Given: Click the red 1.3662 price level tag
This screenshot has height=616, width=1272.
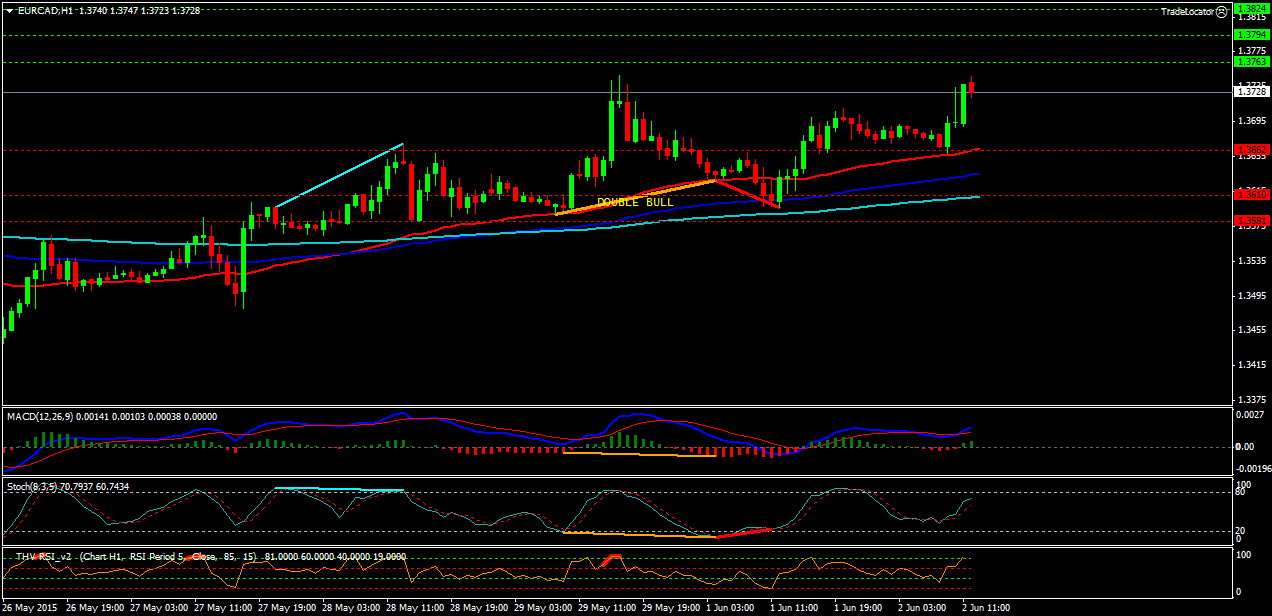Looking at the screenshot, I should (x=1251, y=150).
